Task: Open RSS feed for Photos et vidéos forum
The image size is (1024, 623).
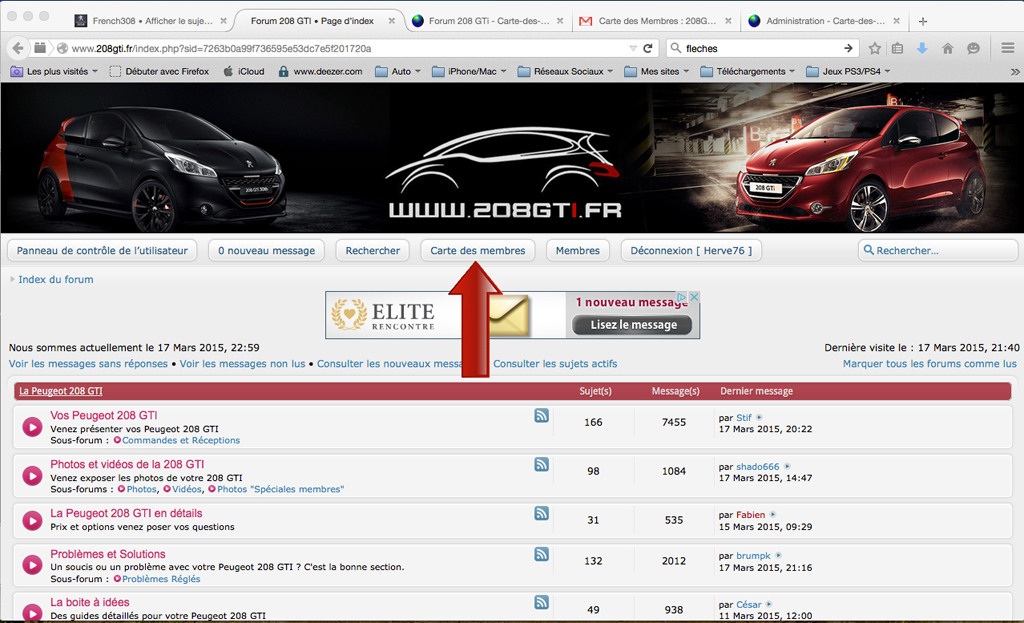Action: (x=541, y=464)
